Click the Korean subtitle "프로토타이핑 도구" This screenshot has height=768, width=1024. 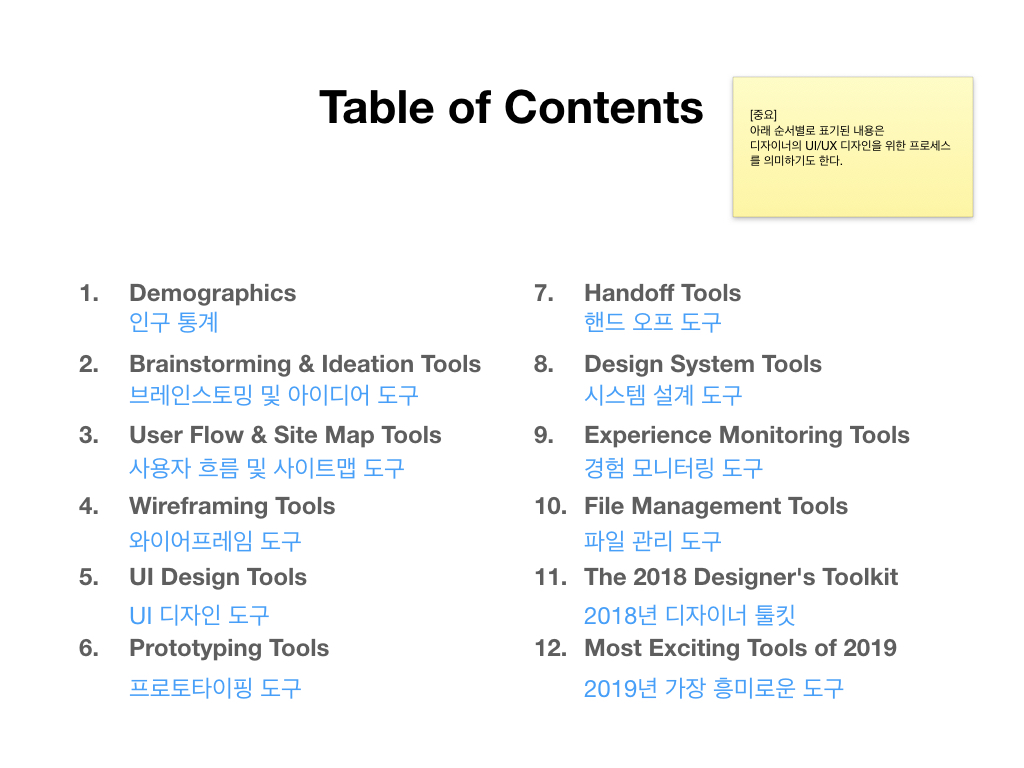click(215, 688)
